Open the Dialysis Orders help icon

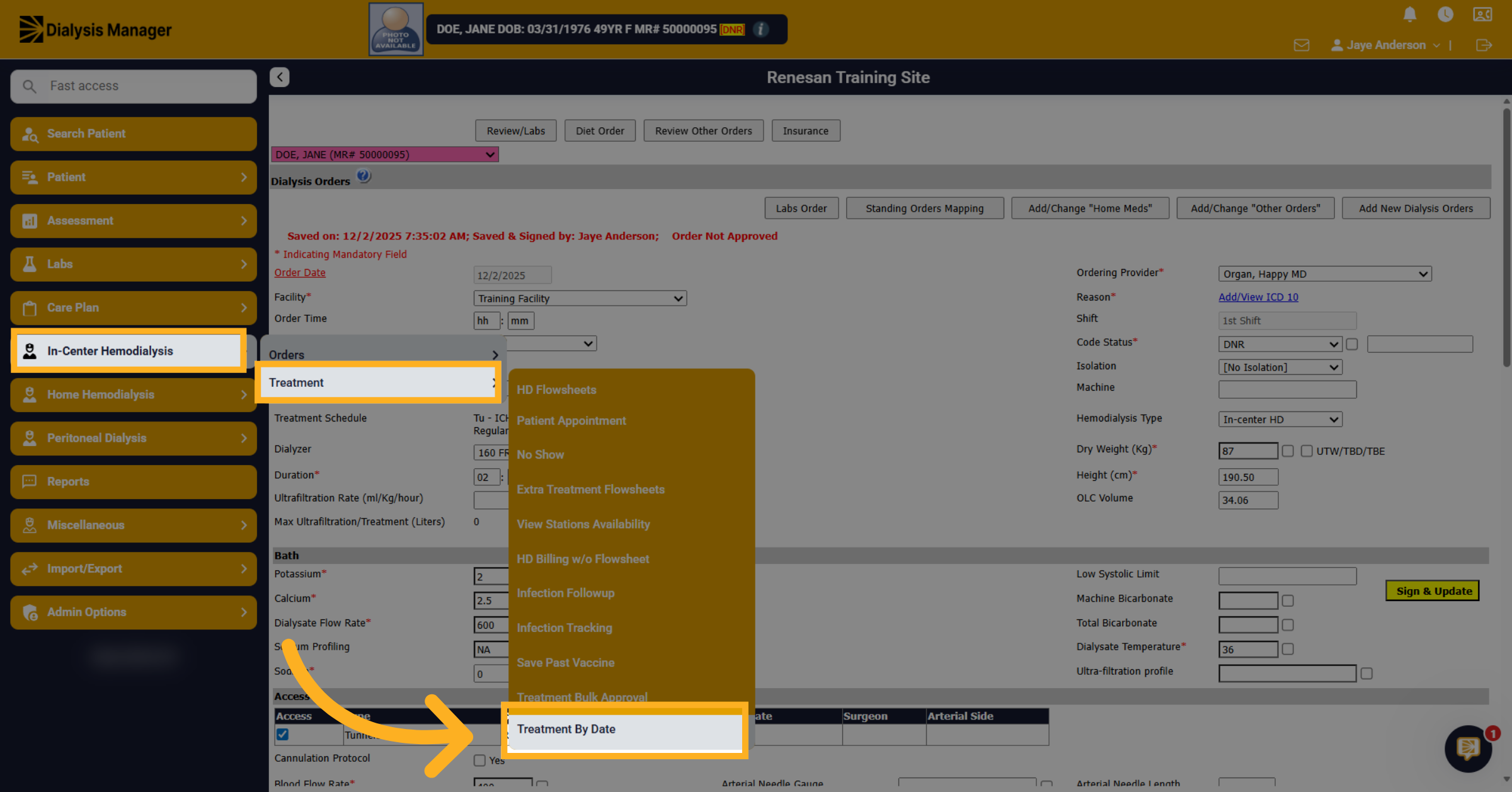tap(364, 176)
